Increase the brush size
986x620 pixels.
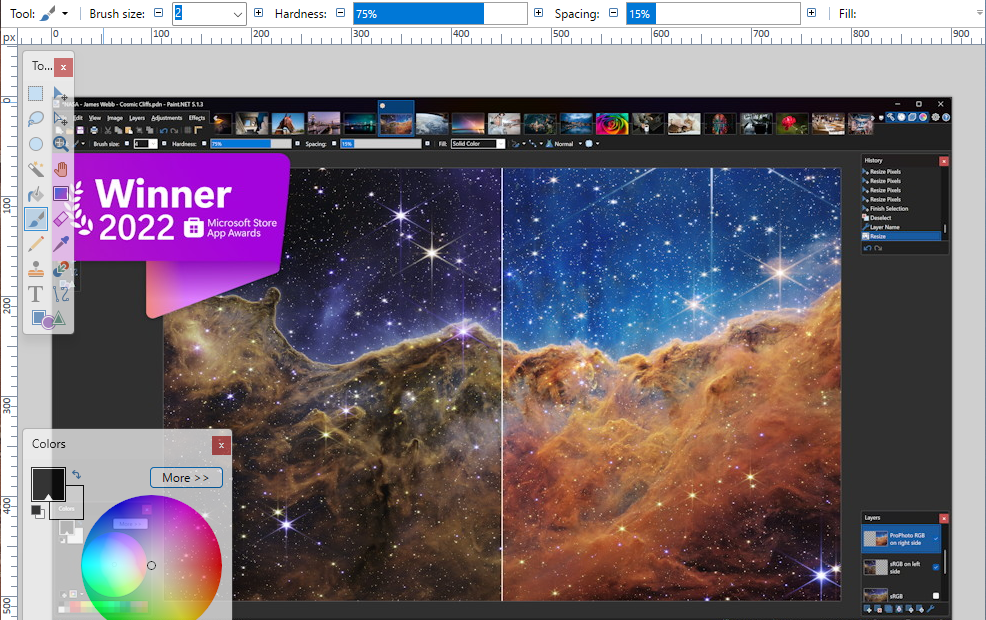point(258,13)
